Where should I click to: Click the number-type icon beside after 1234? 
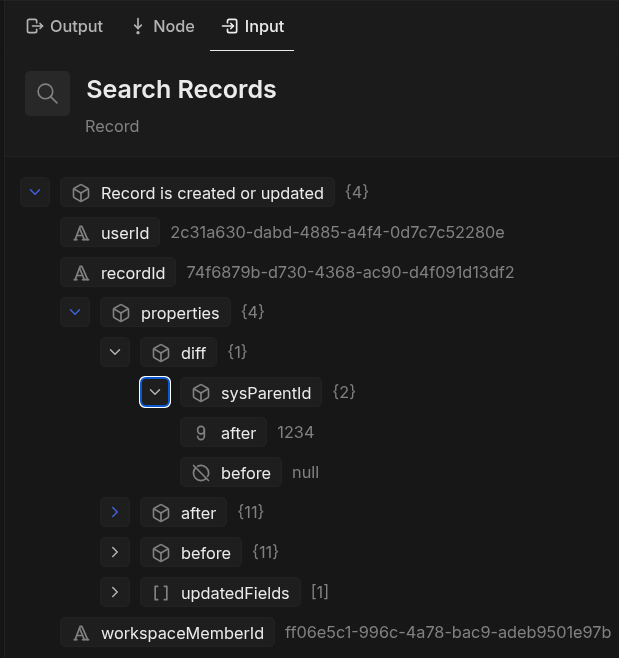coord(201,433)
